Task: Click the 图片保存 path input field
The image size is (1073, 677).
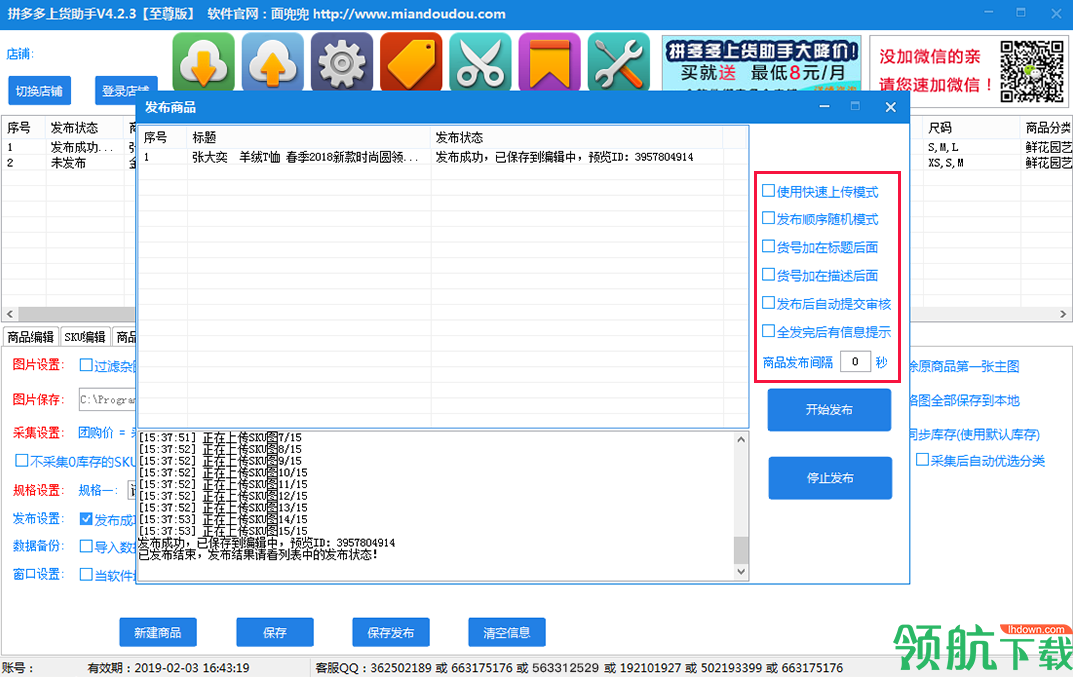Action: point(107,399)
